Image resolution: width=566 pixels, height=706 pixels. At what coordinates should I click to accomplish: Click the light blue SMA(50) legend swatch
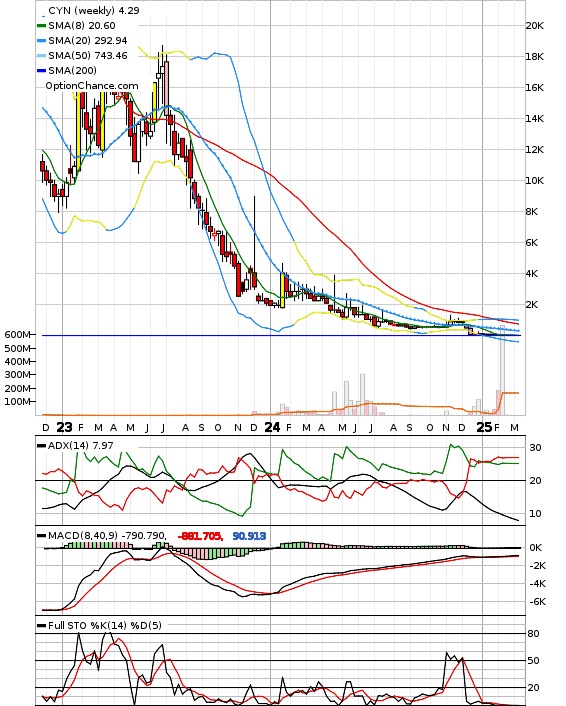pos(41,55)
